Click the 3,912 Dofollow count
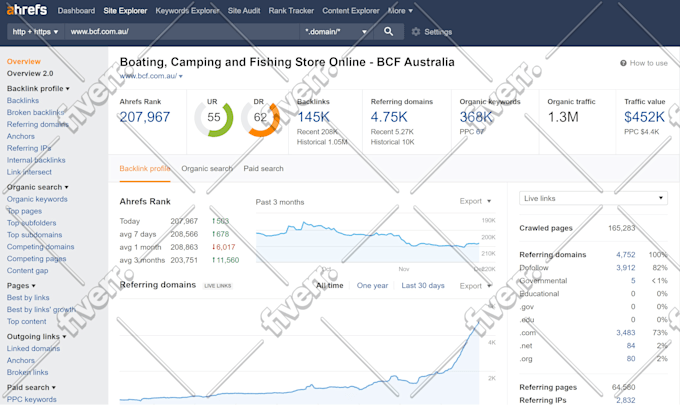Screen dimensions: 680x405 pyautogui.click(x=625, y=268)
